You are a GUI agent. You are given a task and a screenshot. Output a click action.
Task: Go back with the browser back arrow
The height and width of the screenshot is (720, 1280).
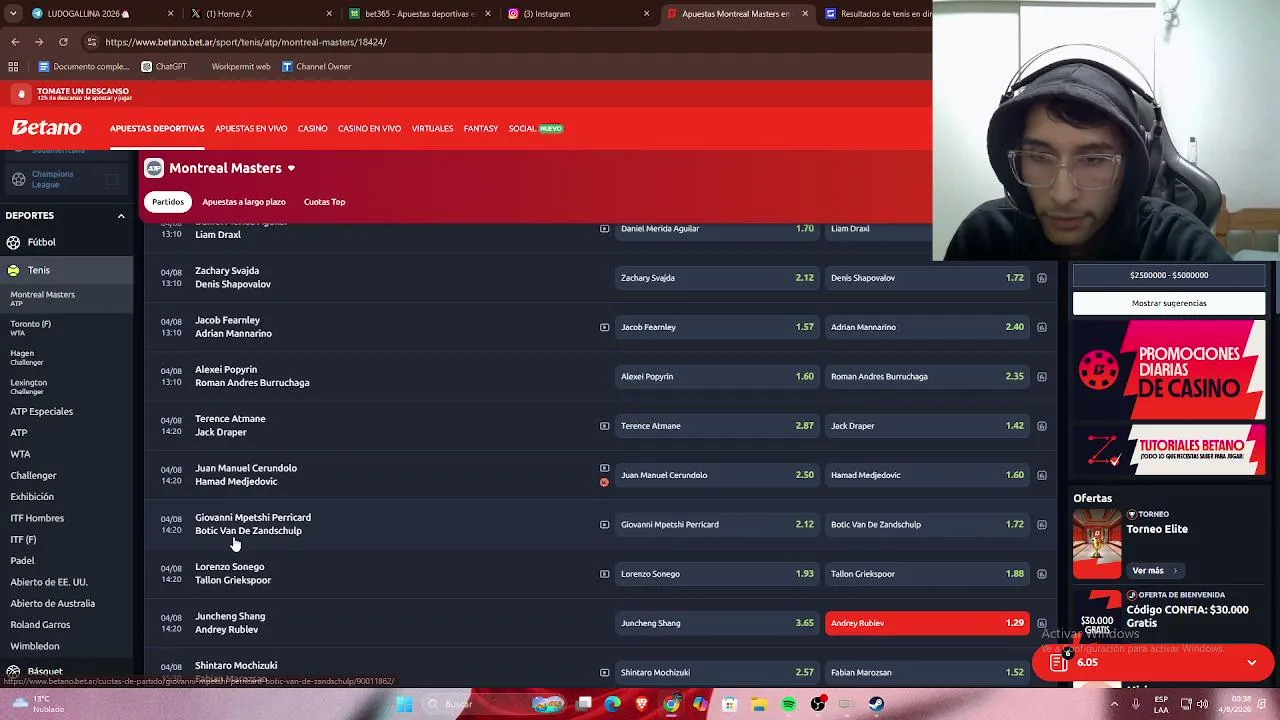click(15, 42)
